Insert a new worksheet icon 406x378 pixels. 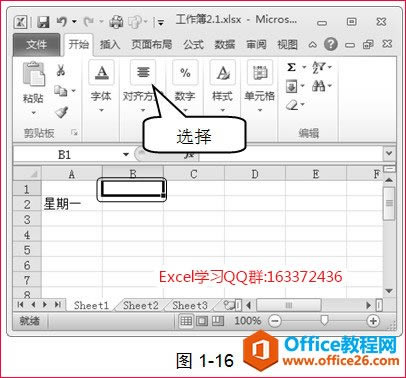pyautogui.click(x=229, y=305)
